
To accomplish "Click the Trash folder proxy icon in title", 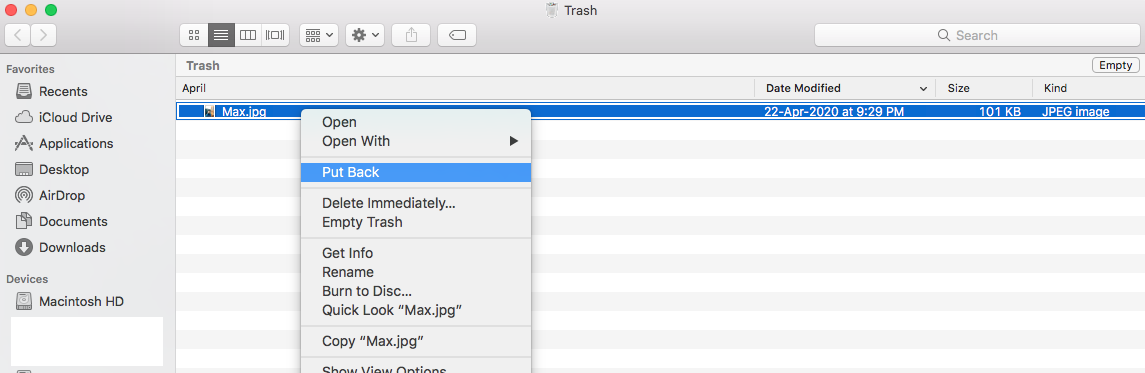I will point(552,10).
